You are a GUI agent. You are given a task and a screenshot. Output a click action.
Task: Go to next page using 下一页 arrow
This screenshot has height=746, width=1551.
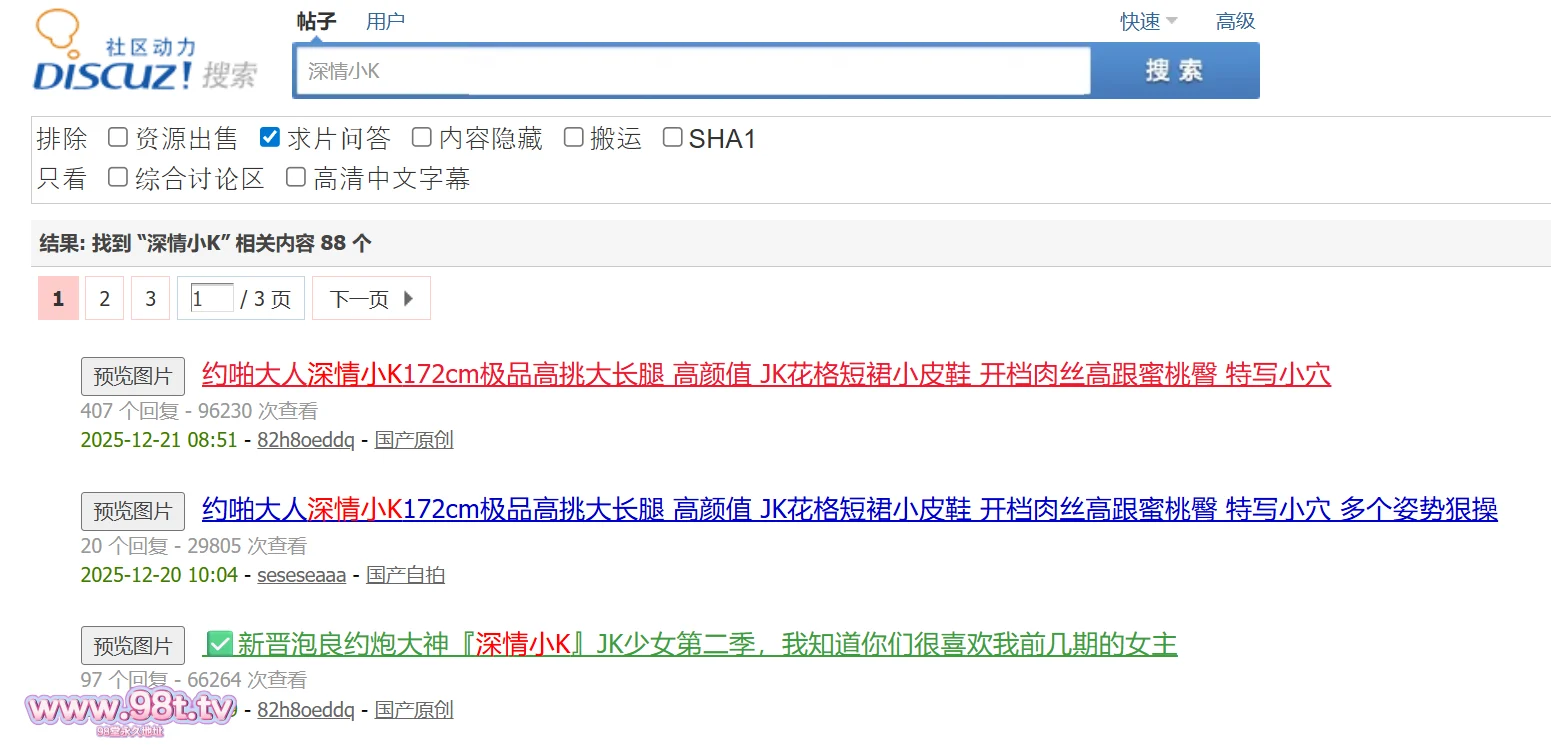[371, 299]
